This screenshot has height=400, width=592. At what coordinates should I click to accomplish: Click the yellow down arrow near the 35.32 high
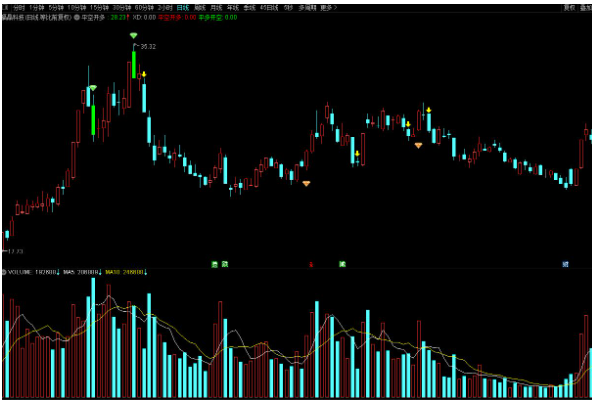point(144,74)
